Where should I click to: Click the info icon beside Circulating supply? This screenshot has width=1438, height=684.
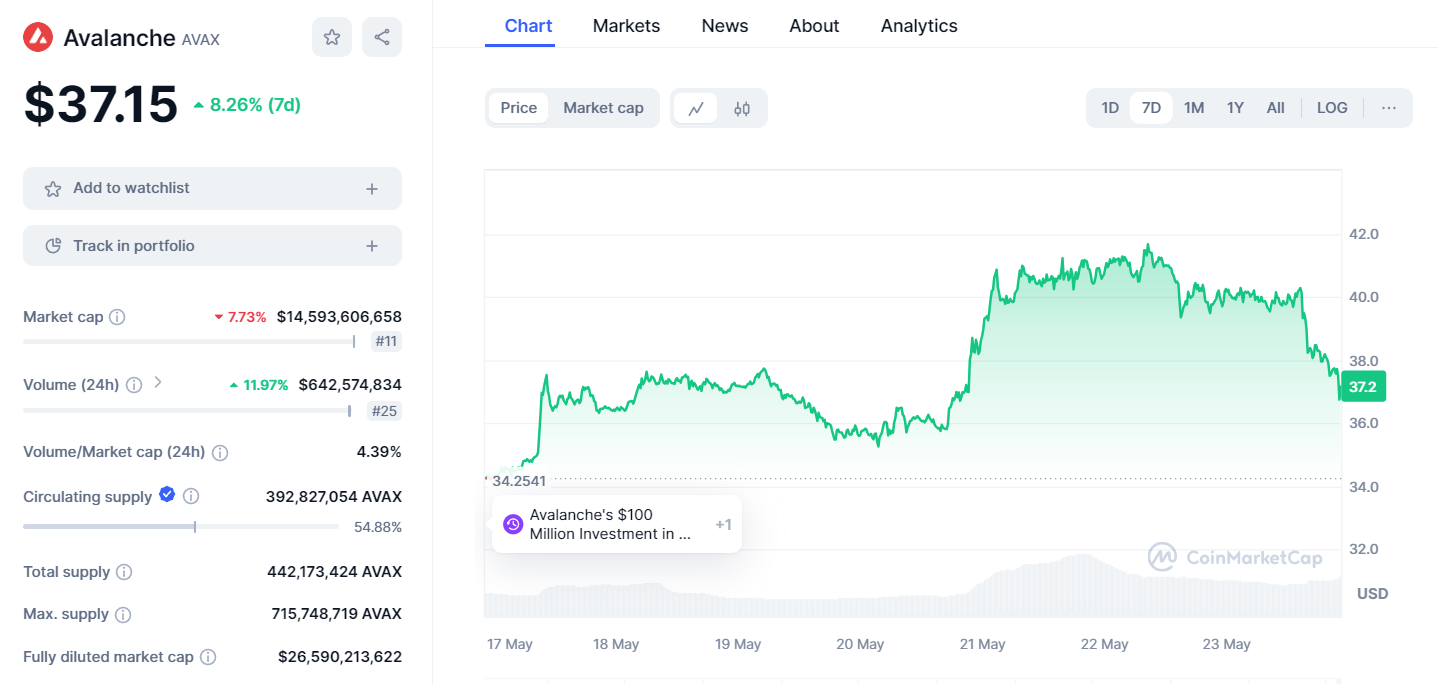(x=191, y=496)
